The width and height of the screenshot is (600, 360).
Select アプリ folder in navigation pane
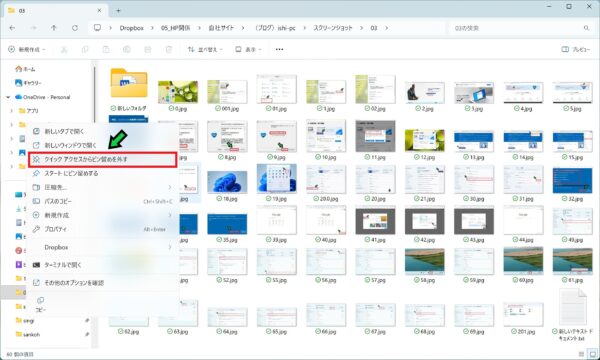tap(29, 111)
